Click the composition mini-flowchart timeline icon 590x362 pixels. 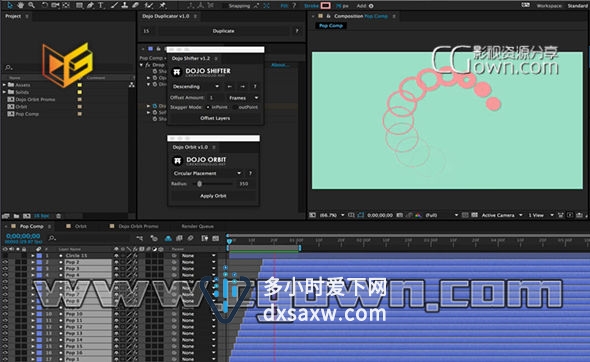click(x=140, y=238)
